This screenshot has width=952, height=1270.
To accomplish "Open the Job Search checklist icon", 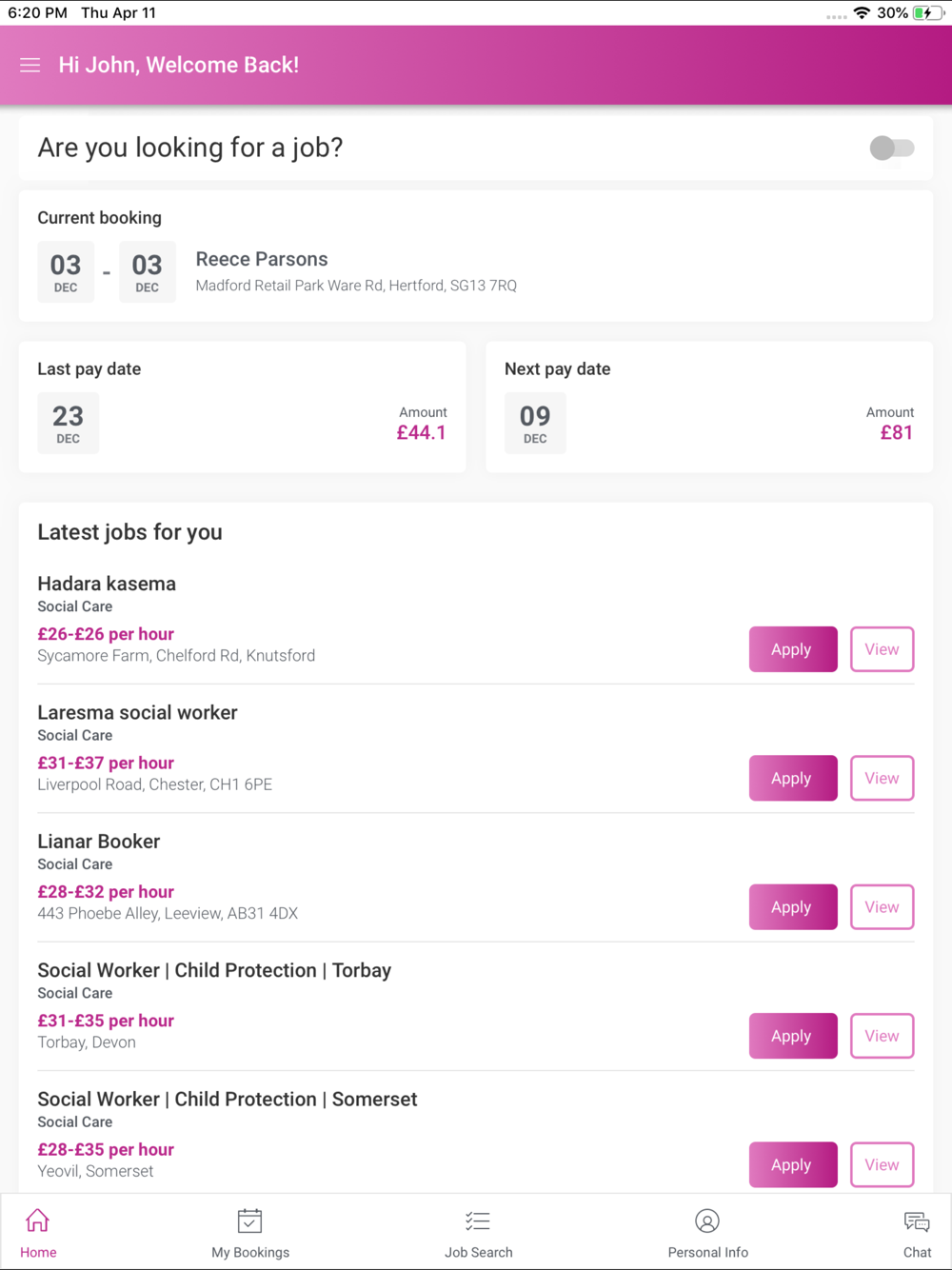I will pos(478,1221).
